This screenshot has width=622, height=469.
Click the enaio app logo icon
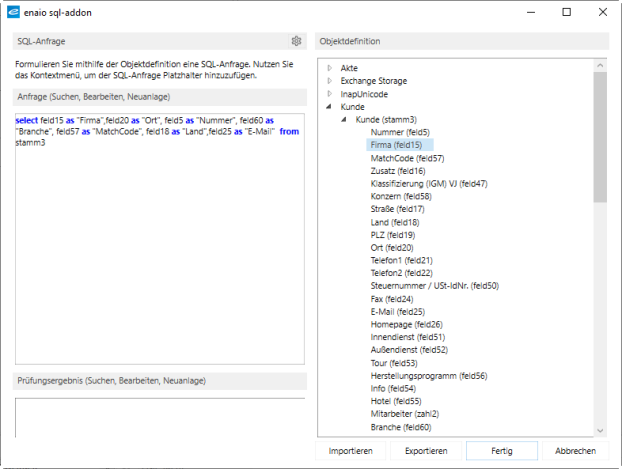tap(12, 12)
